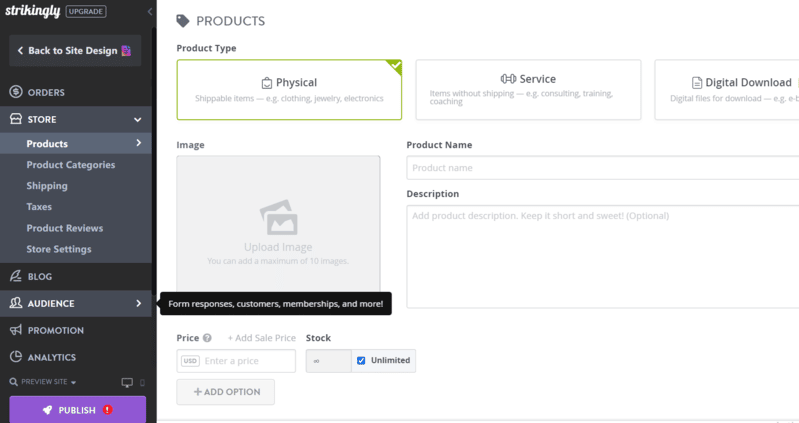The image size is (799, 423).
Task: Click the Upgrade button
Action: 86,11
